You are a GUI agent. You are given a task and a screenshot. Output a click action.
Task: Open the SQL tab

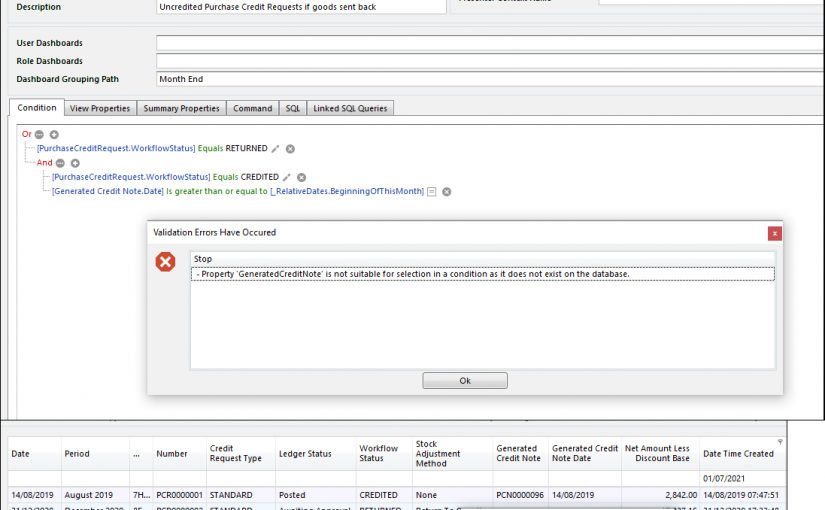tap(293, 108)
